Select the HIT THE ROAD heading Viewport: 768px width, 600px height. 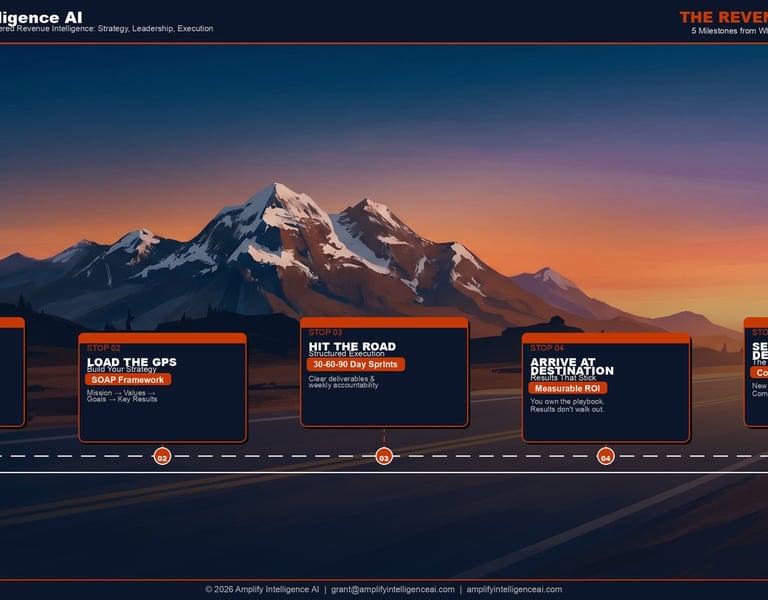352,346
